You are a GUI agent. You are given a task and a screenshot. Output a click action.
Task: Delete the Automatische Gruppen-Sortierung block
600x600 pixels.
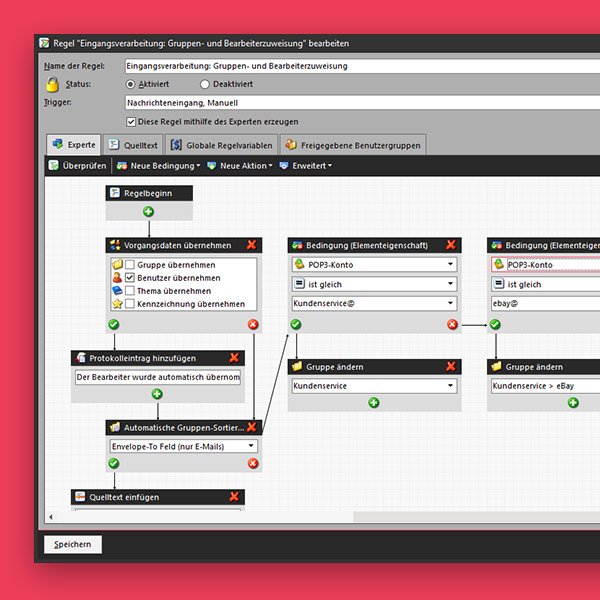coord(251,427)
